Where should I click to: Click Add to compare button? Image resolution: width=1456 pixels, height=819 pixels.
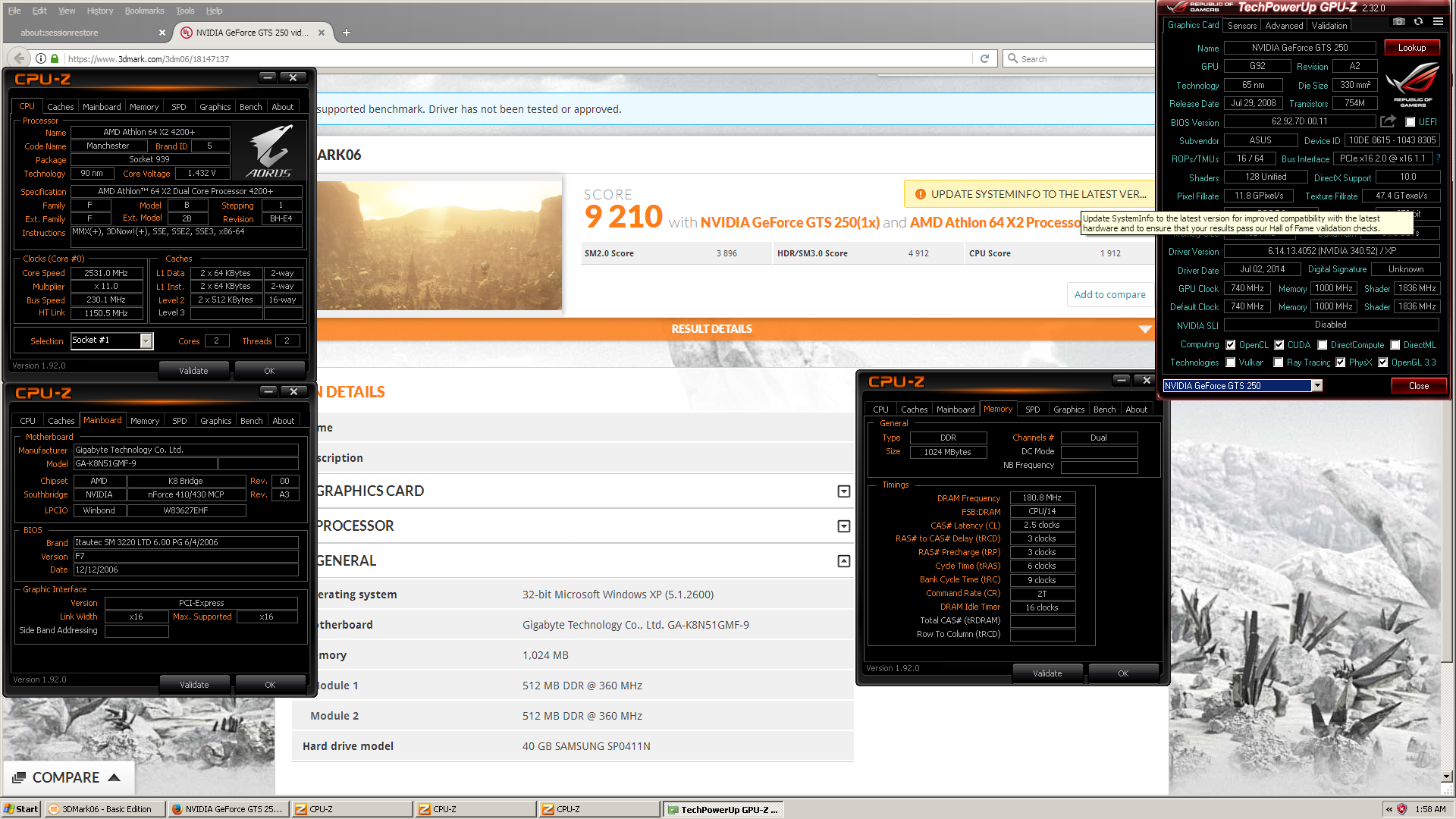pos(1109,294)
